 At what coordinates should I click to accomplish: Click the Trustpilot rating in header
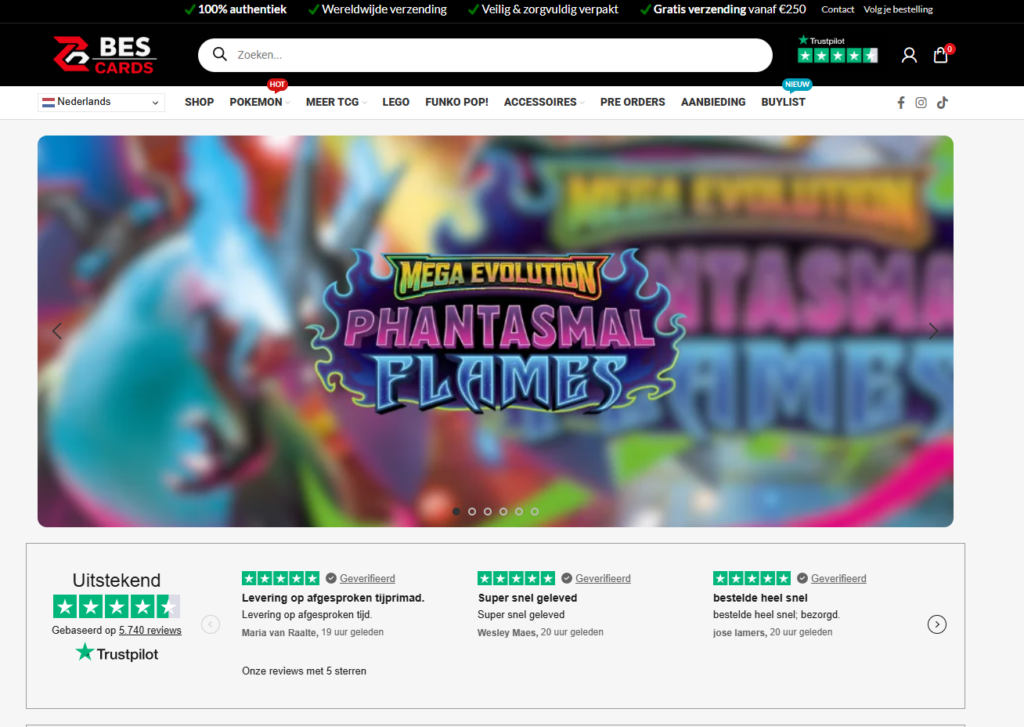tap(837, 50)
